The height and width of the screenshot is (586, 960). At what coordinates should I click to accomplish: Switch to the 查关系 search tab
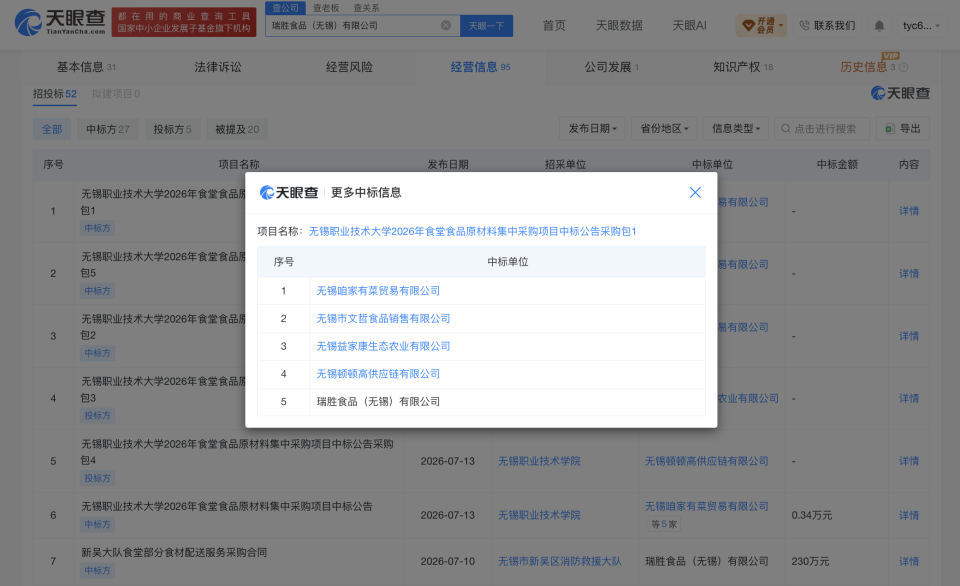click(366, 8)
